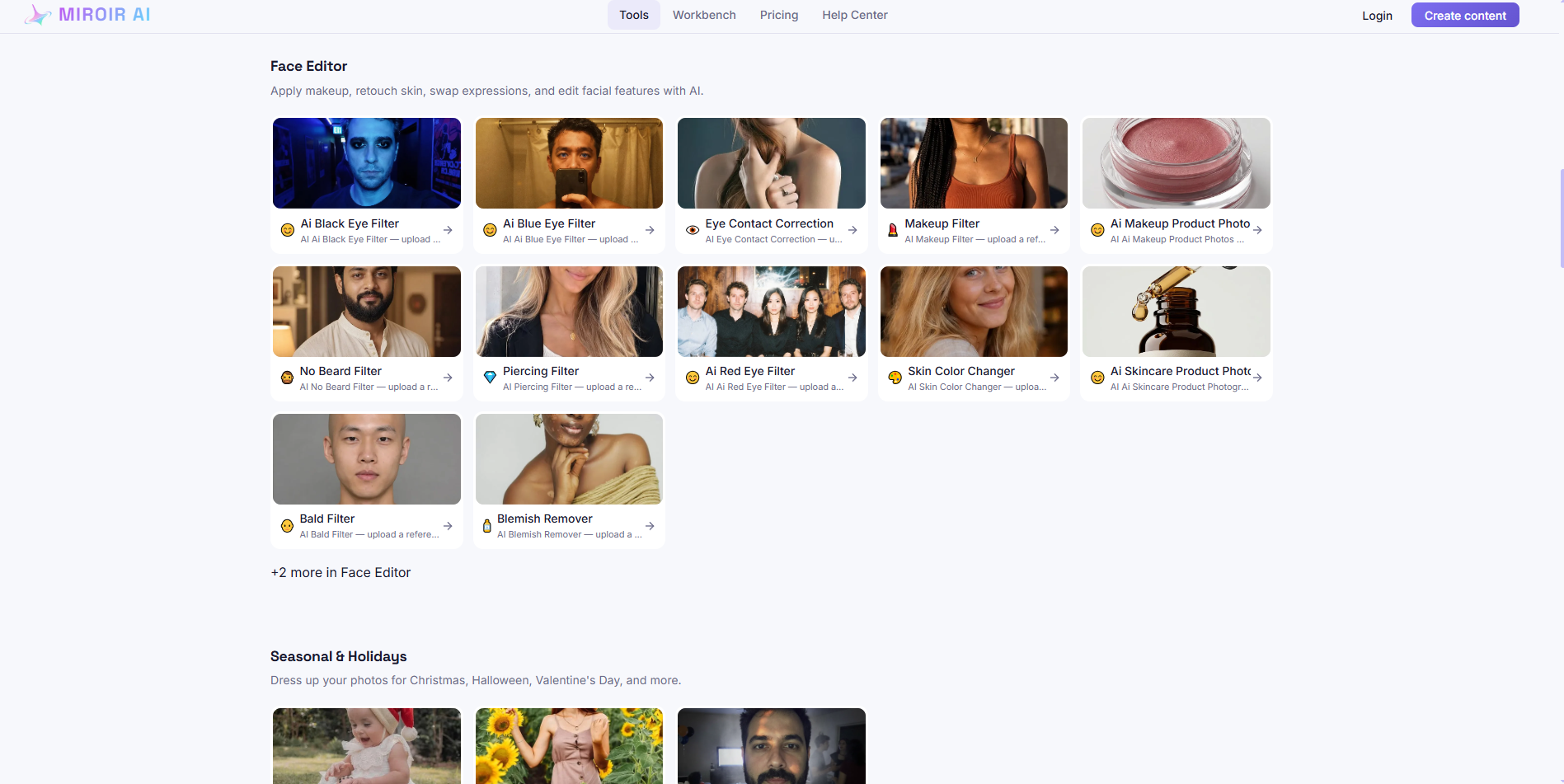Click the emoji icon beside Ai Skincare Product Photo

coord(1097,378)
